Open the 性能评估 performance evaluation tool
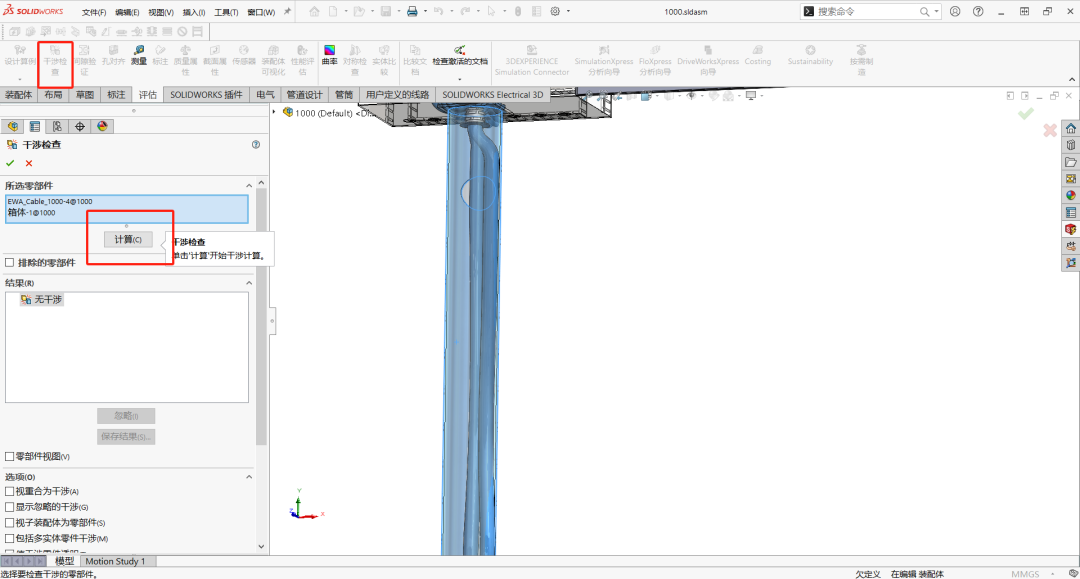The width and height of the screenshot is (1080, 579). pyautogui.click(x=302, y=61)
